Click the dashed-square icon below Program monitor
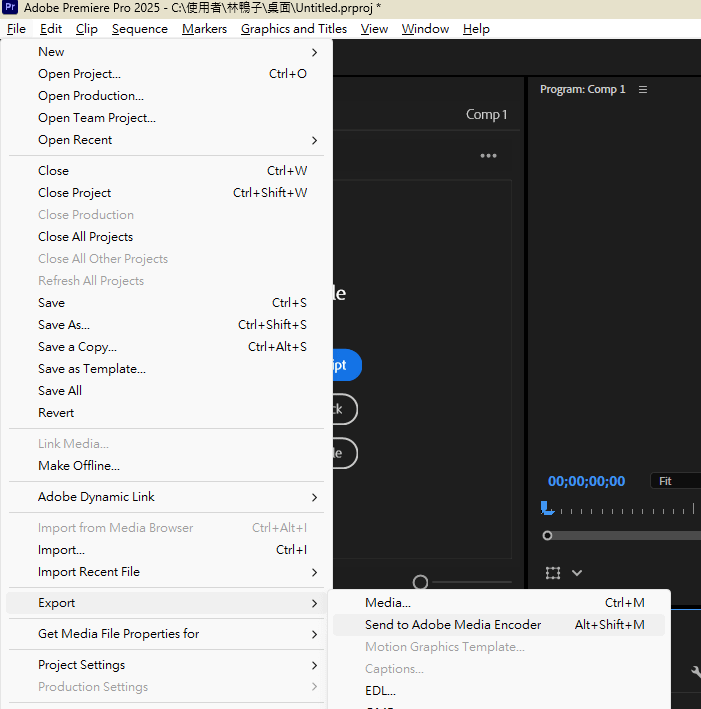The width and height of the screenshot is (701, 709). click(x=553, y=573)
